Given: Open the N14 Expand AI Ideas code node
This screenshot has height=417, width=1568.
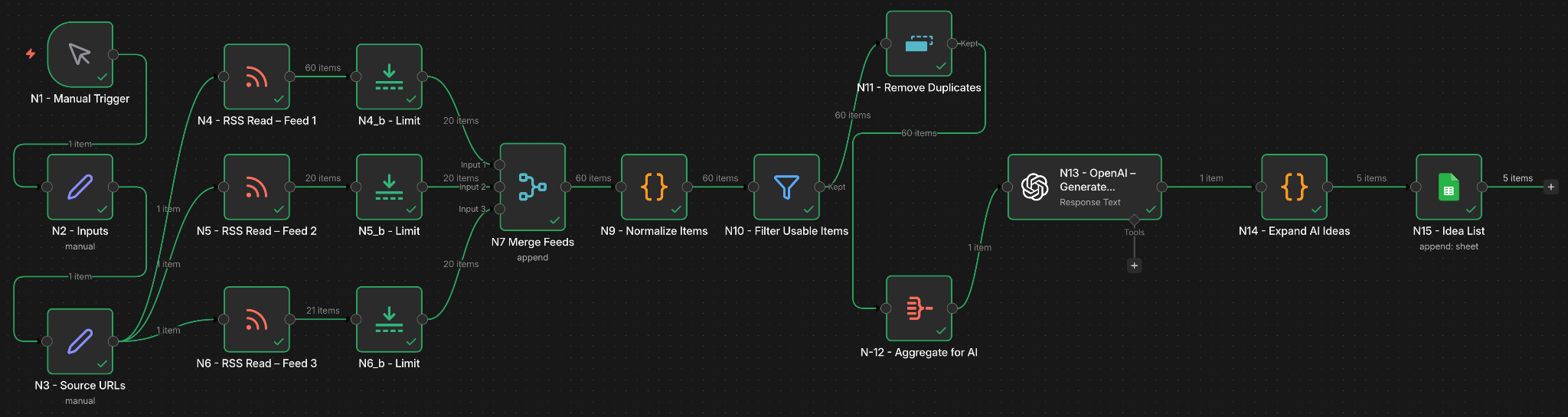Looking at the screenshot, I should (x=1295, y=187).
